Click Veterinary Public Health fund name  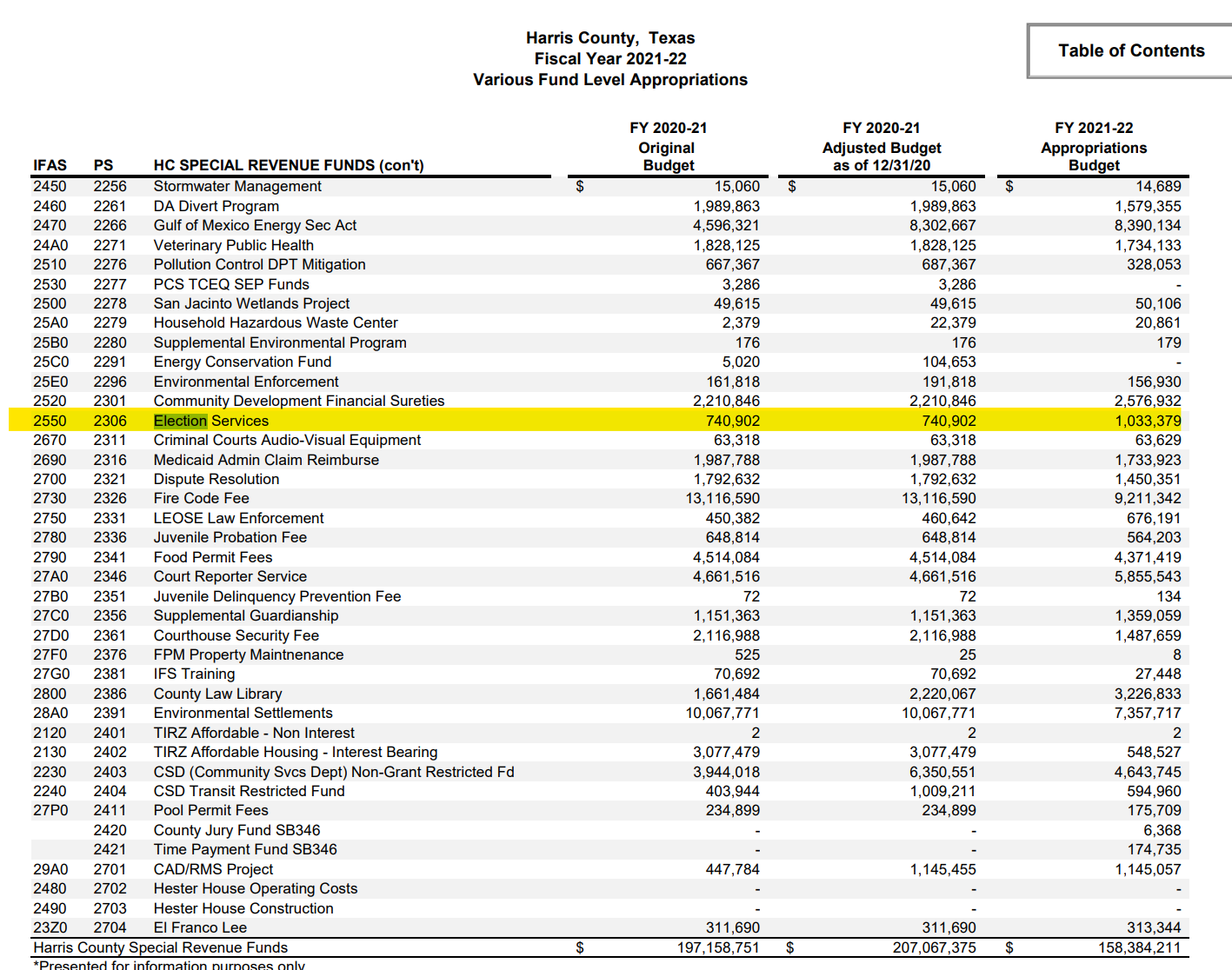click(x=234, y=245)
